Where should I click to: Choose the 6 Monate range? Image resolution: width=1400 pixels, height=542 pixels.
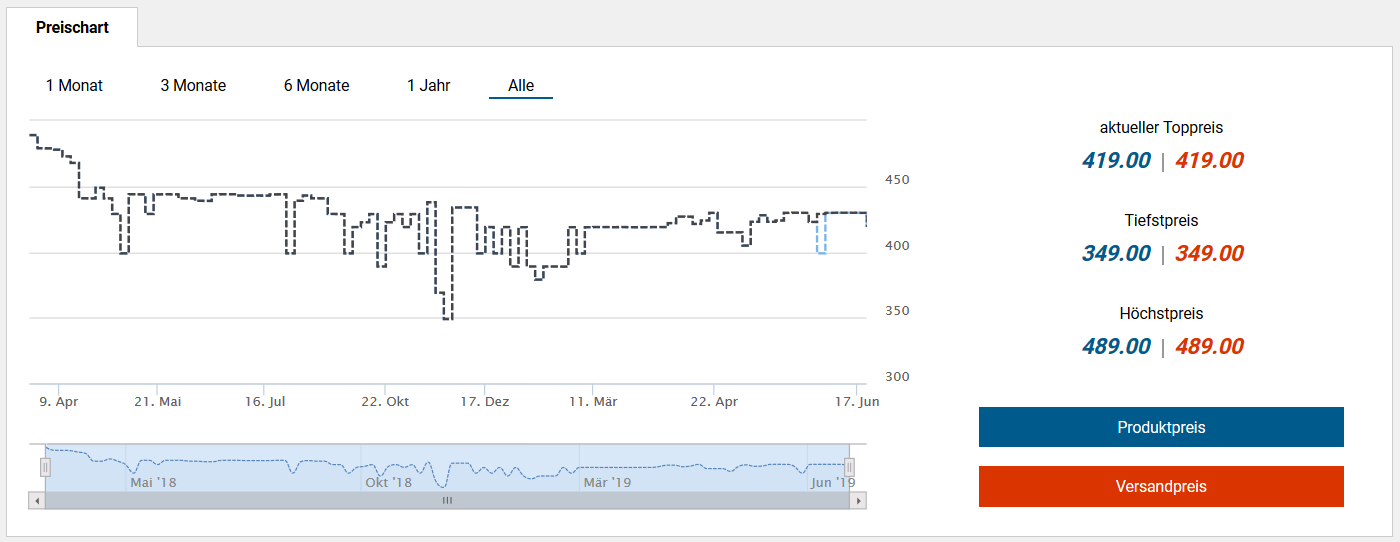point(316,86)
